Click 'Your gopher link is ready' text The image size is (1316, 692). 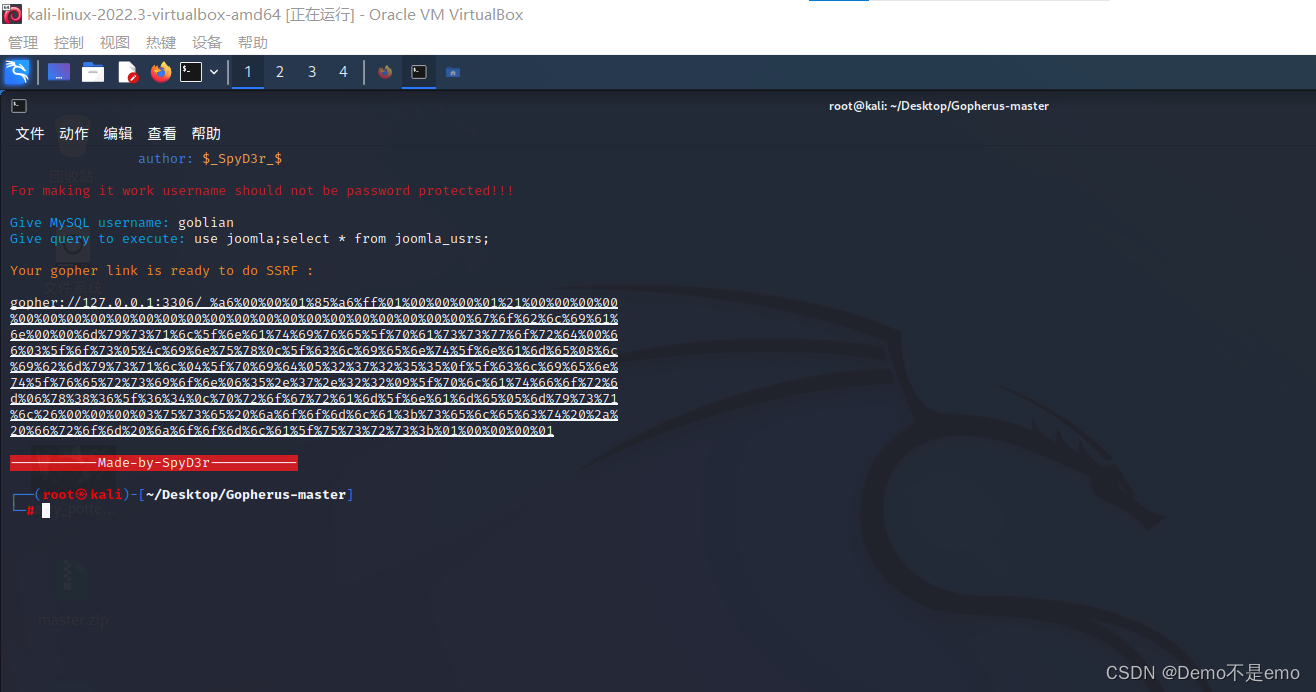(162, 271)
